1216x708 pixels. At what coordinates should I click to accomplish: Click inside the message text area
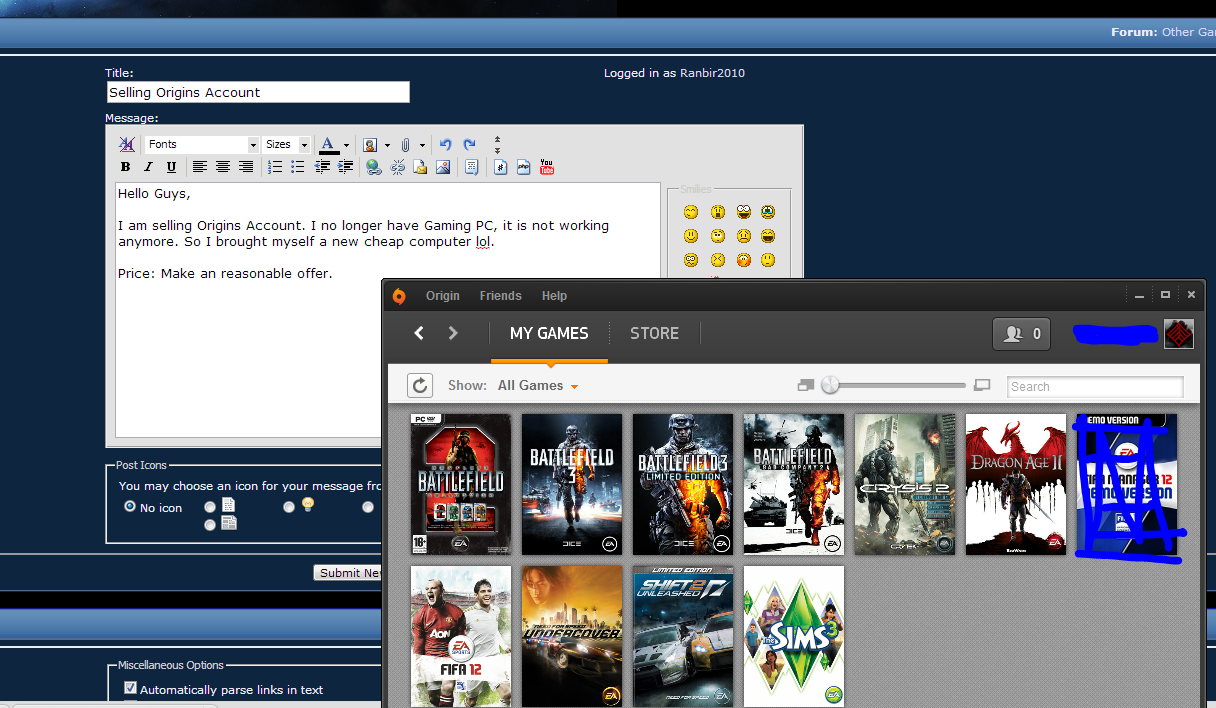coord(388,310)
